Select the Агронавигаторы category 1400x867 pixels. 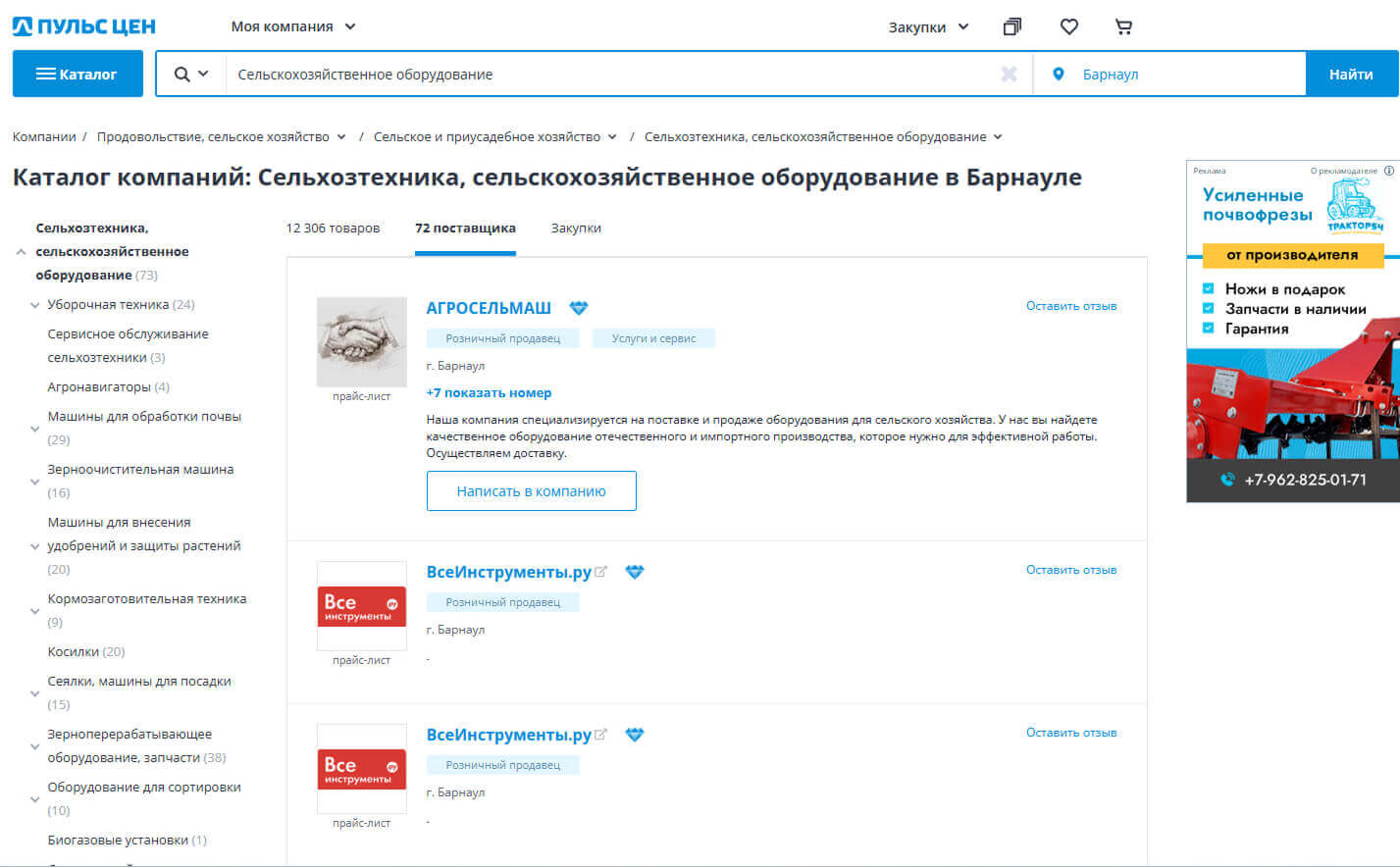click(99, 387)
